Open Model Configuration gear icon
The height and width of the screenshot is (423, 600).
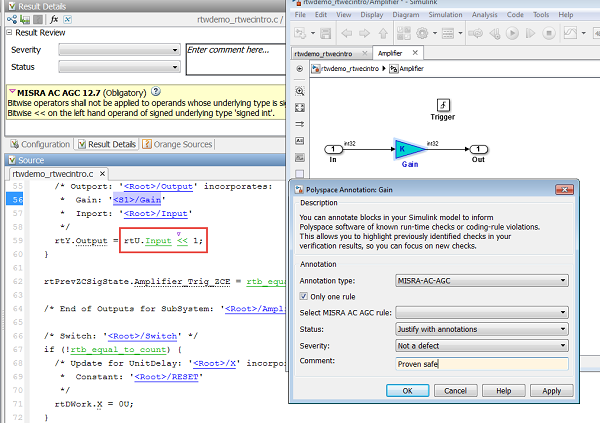pyautogui.click(x=422, y=33)
